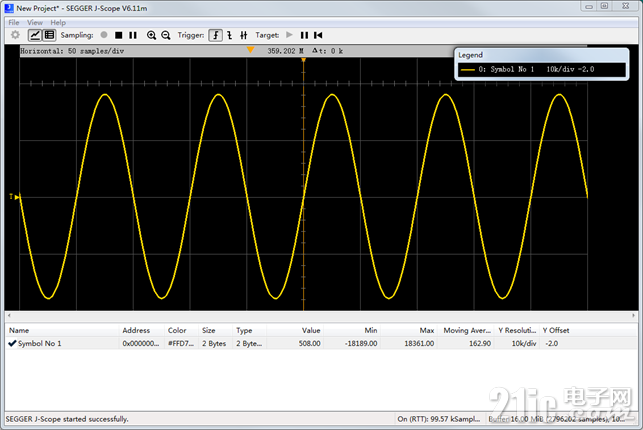Click the Moving Average column header

(x=466, y=330)
